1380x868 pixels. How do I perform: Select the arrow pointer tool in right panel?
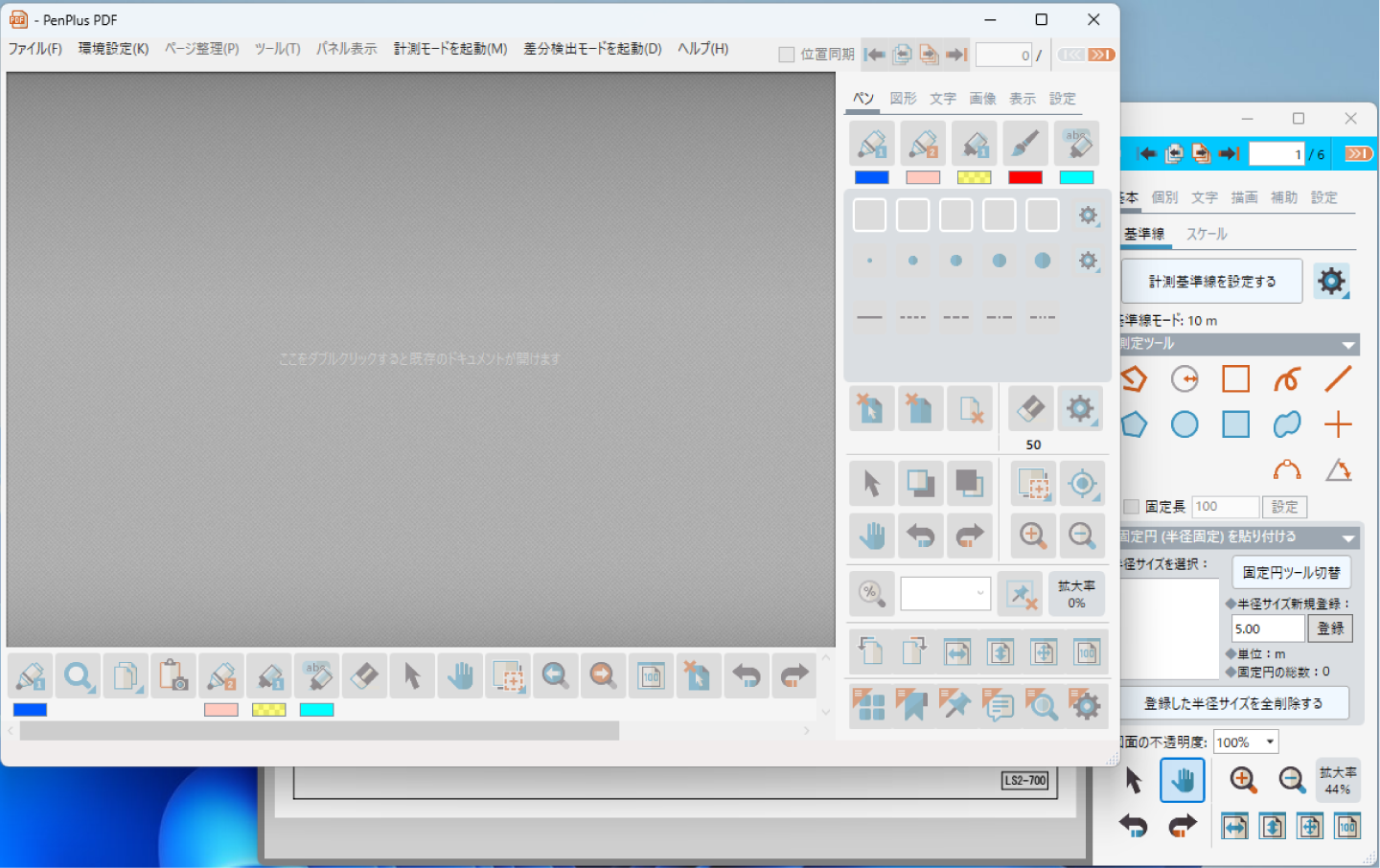point(871,484)
